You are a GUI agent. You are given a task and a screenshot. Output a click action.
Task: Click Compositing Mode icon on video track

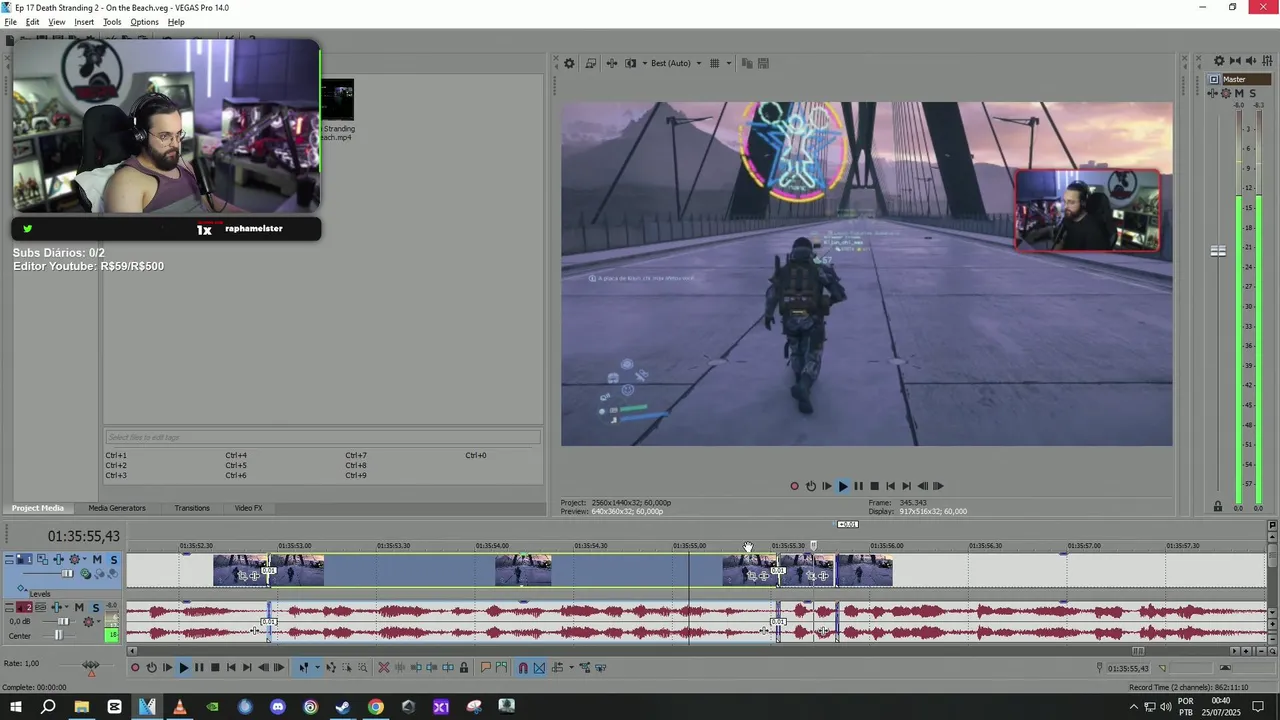click(x=86, y=574)
